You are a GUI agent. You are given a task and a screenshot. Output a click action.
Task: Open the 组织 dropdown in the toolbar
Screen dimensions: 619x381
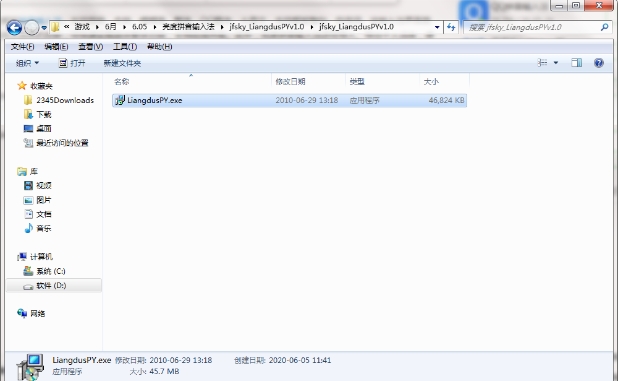click(27, 63)
